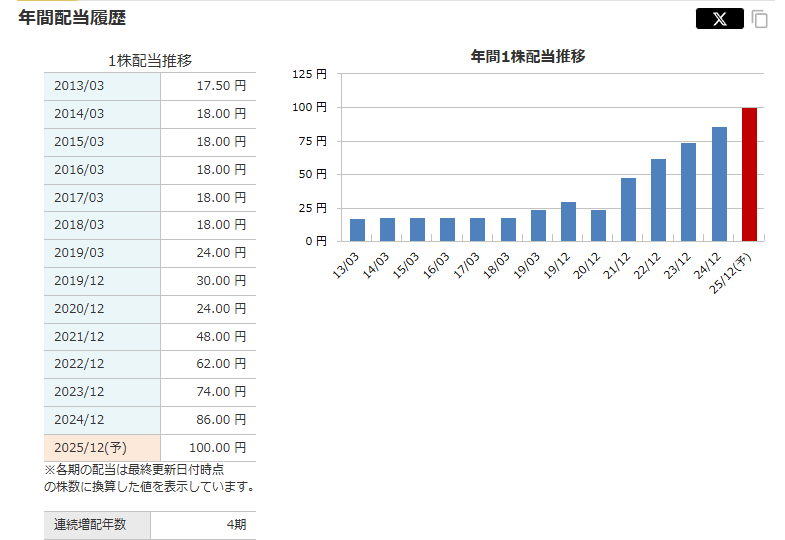Click the 19/12 bar in chart
Screen dimensions: 785x540
pos(568,221)
